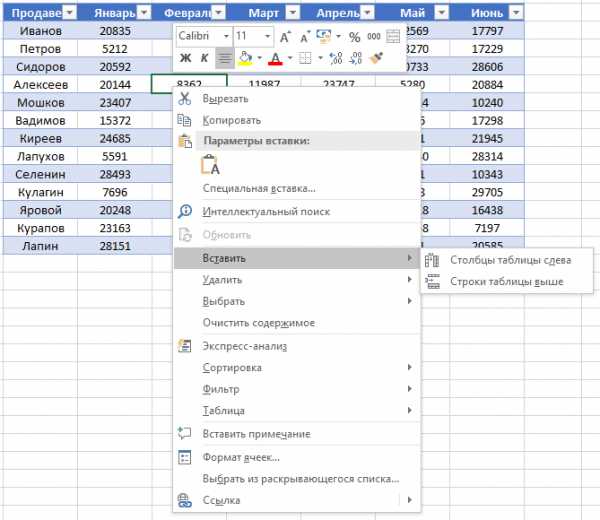Decrease decimal places in mini toolbar
The width and height of the screenshot is (600, 520).
point(356,58)
